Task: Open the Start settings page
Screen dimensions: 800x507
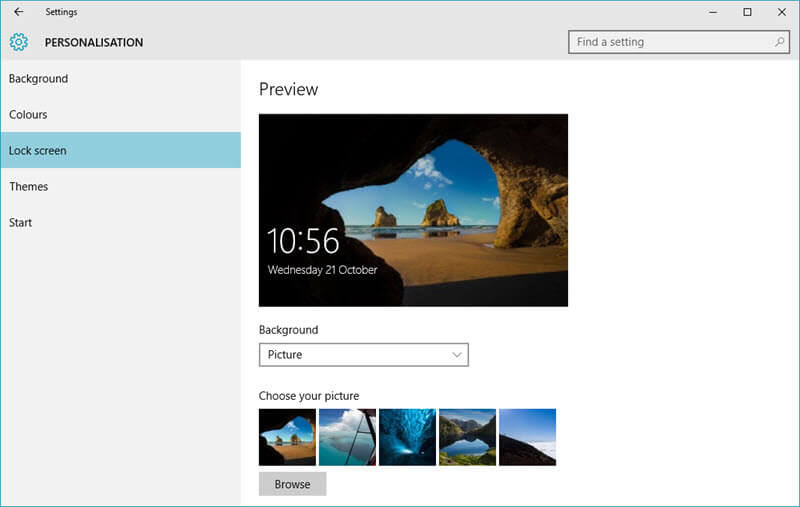Action: [120, 222]
